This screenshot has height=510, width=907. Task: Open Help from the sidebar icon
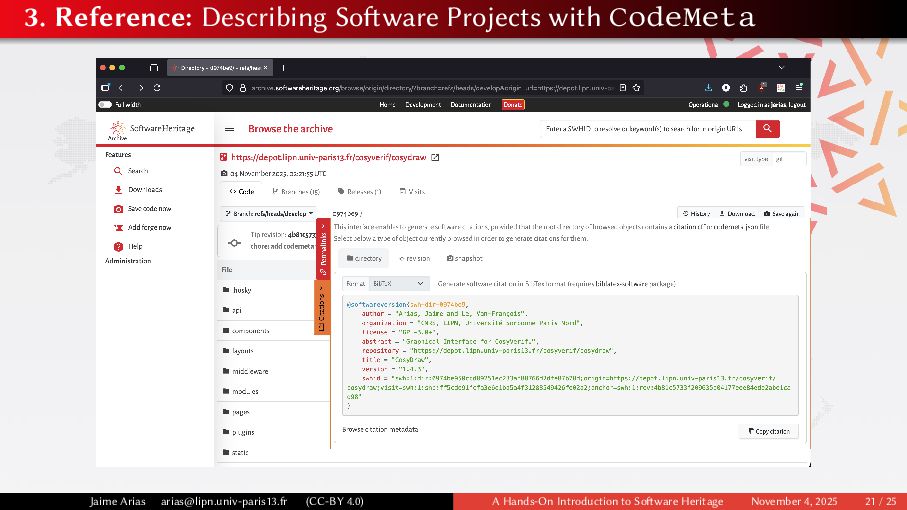(118, 246)
